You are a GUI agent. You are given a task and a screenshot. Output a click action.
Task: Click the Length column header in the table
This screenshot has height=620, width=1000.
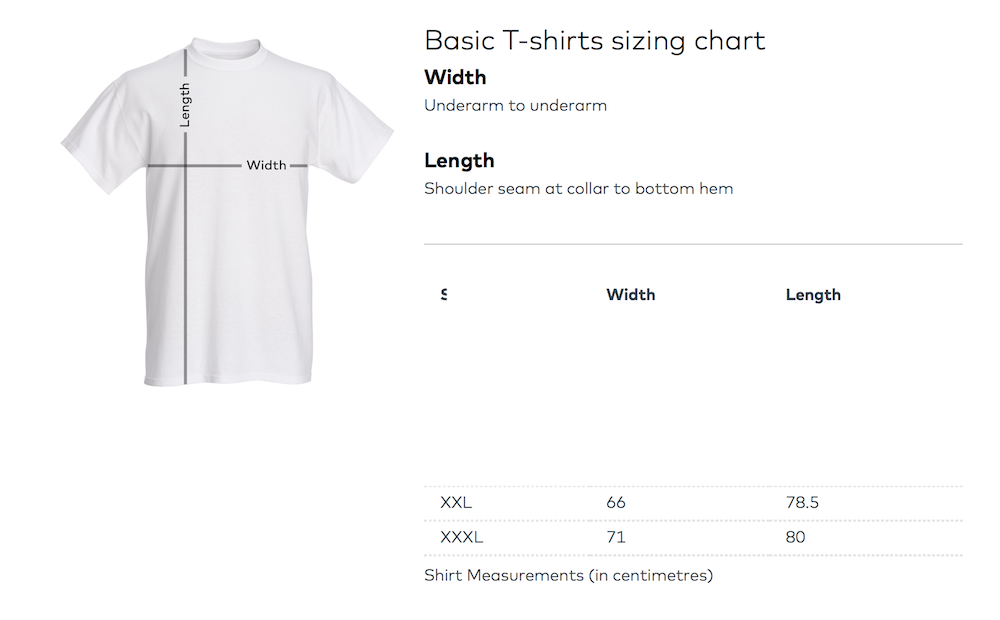(813, 294)
